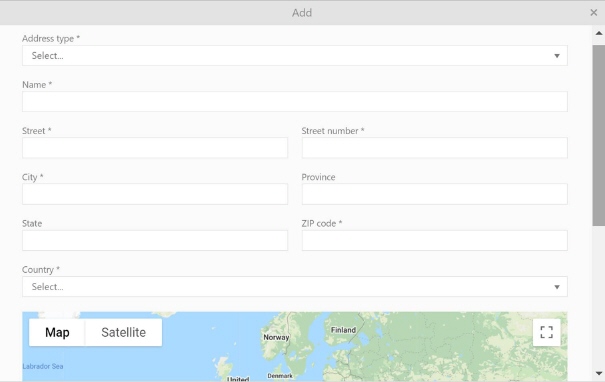
Task: Close the Add dialog
Action: (x=593, y=13)
